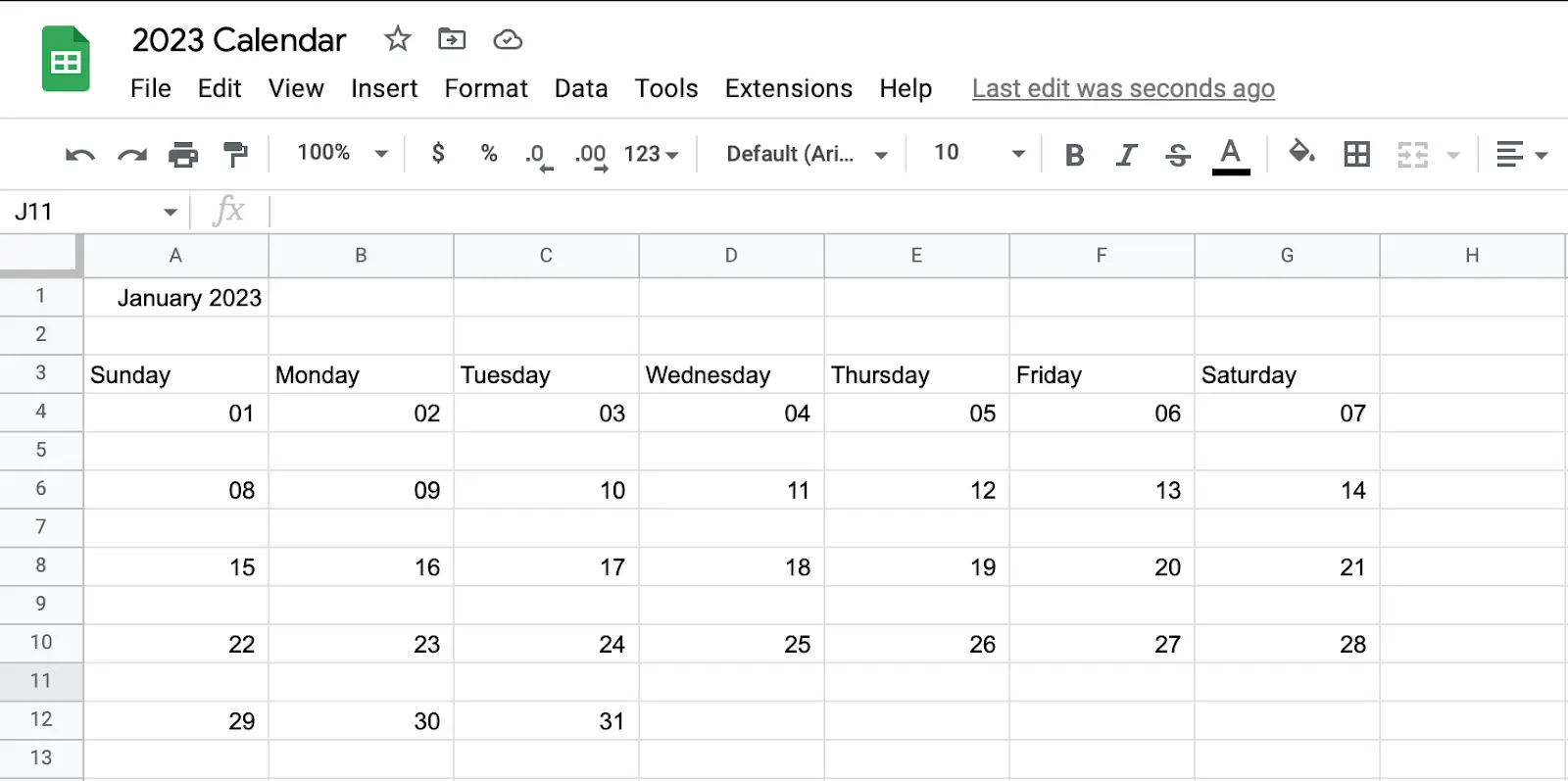This screenshot has height=781, width=1568.
Task: Select the cell containing January 2023
Action: 175,298
